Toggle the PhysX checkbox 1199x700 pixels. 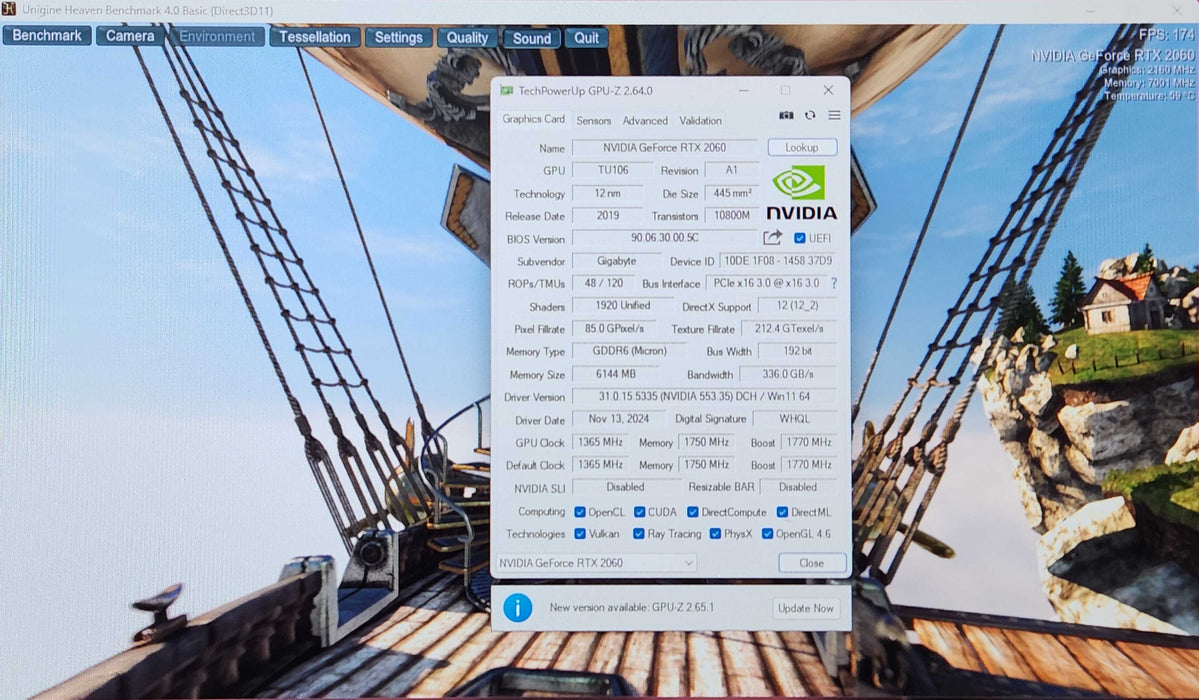pyautogui.click(x=715, y=534)
